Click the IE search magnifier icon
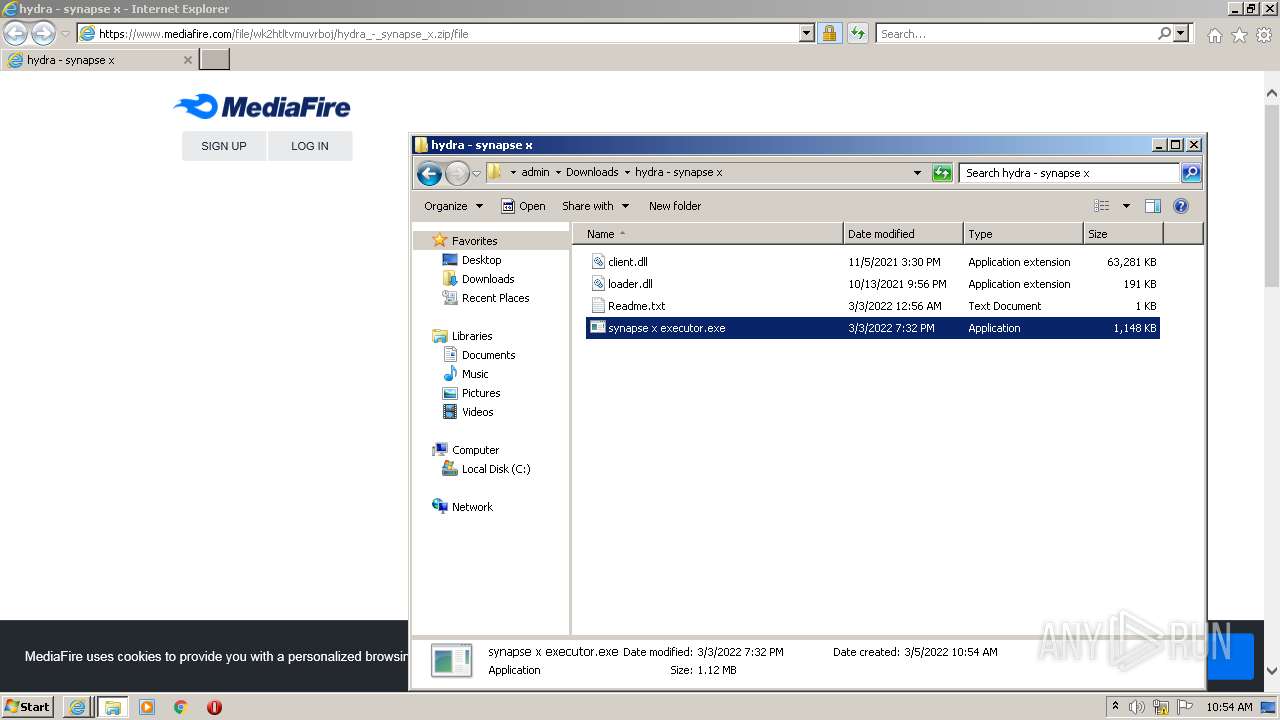The height and width of the screenshot is (720, 1280). [1164, 33]
